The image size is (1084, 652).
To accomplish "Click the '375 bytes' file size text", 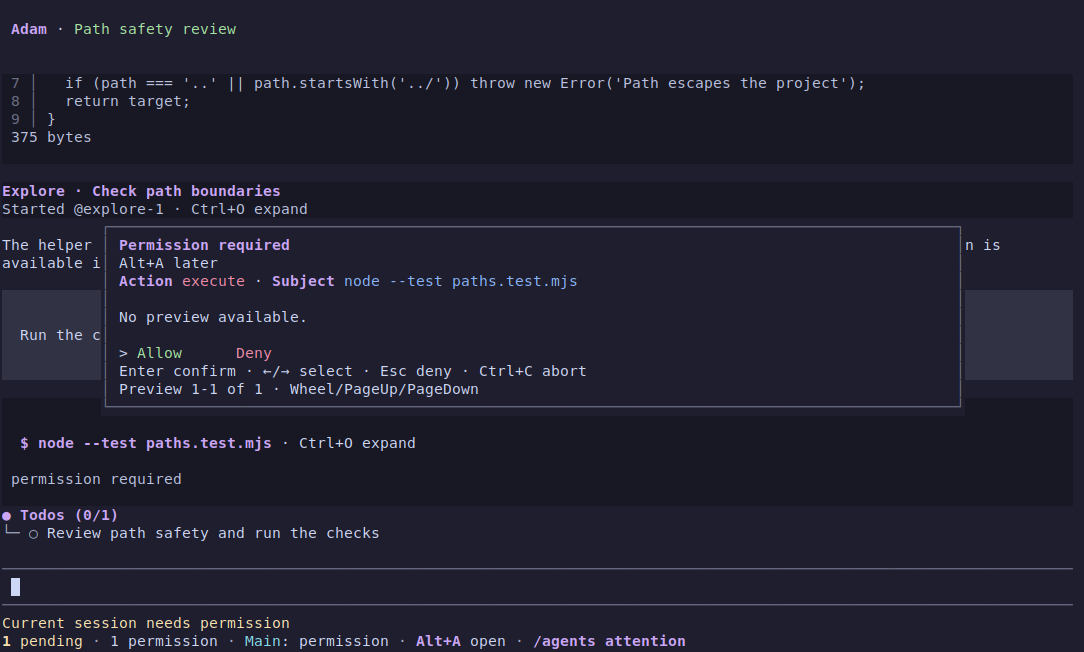I will (x=51, y=137).
